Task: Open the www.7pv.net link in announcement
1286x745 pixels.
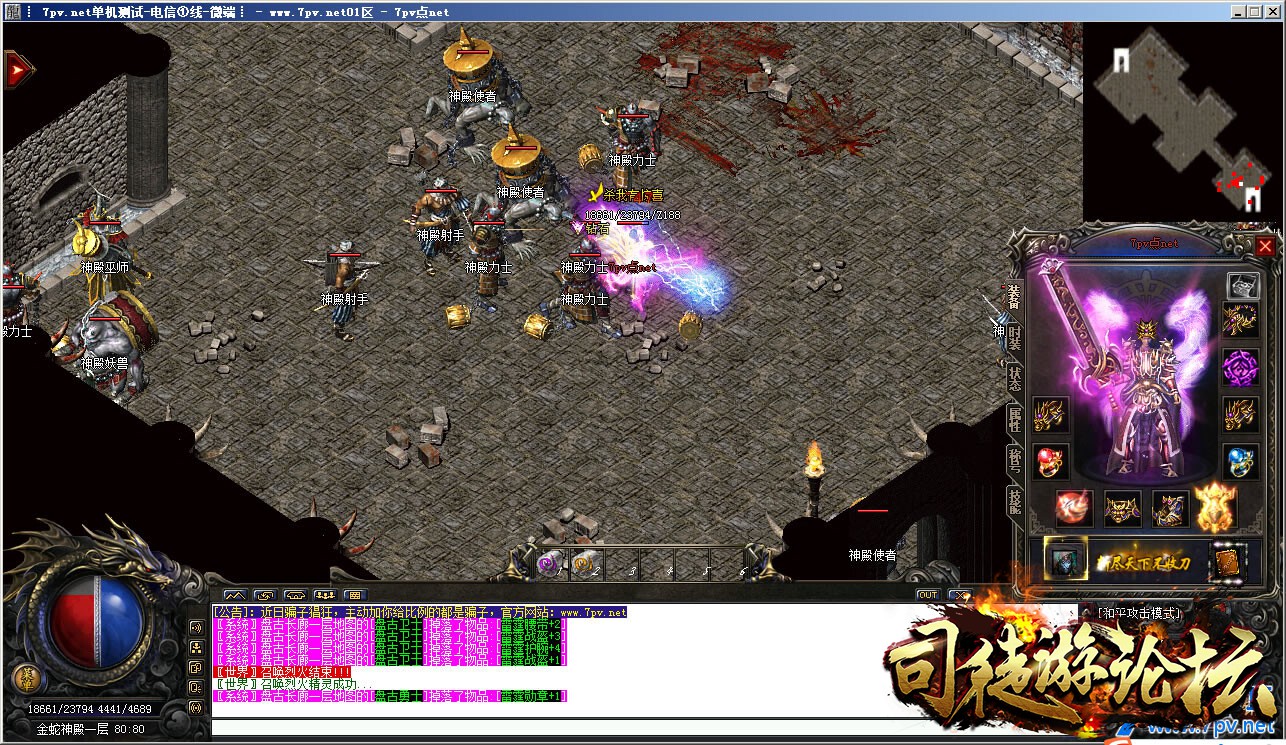Action: coord(593,612)
